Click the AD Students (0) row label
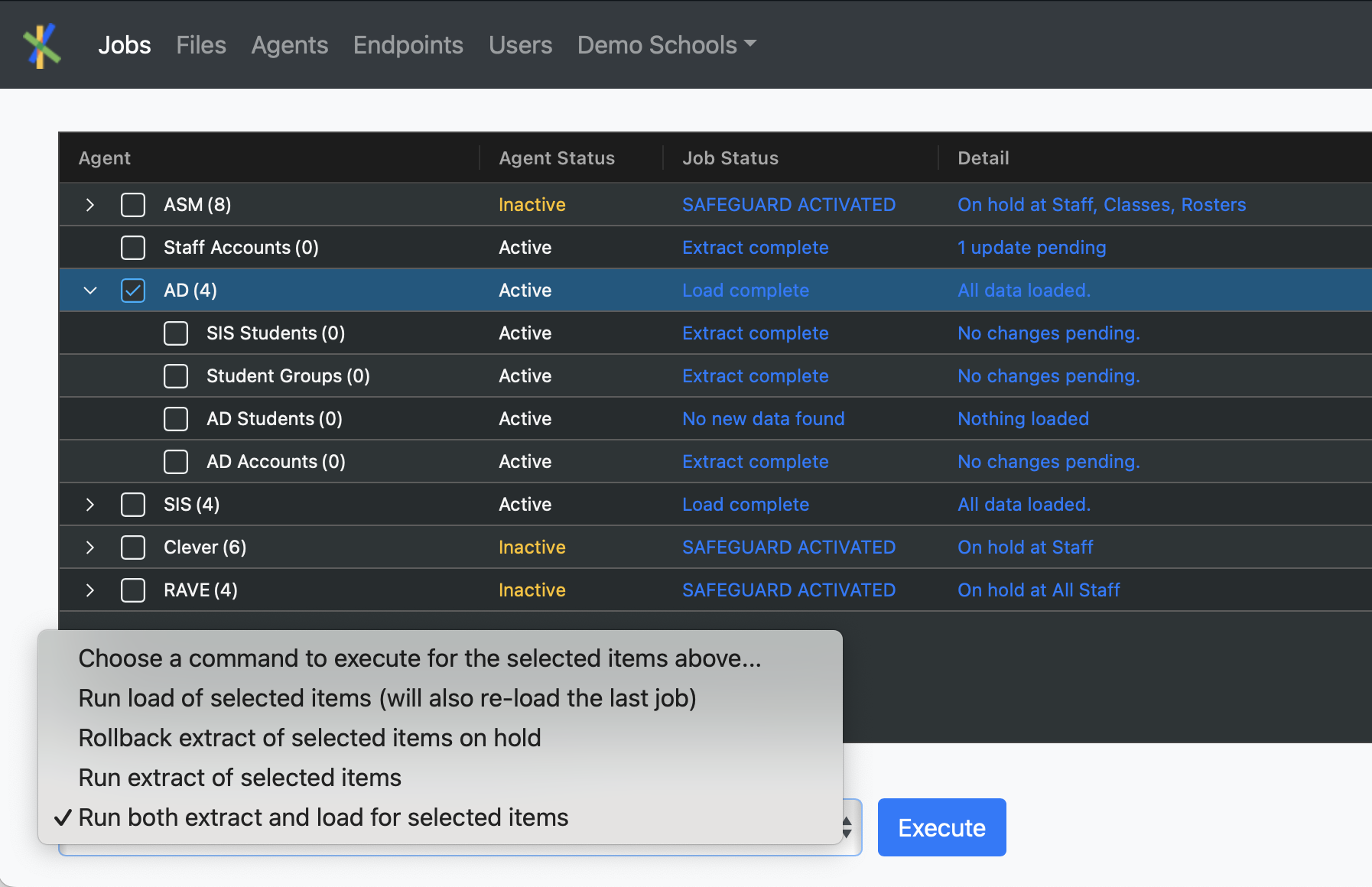 click(275, 419)
